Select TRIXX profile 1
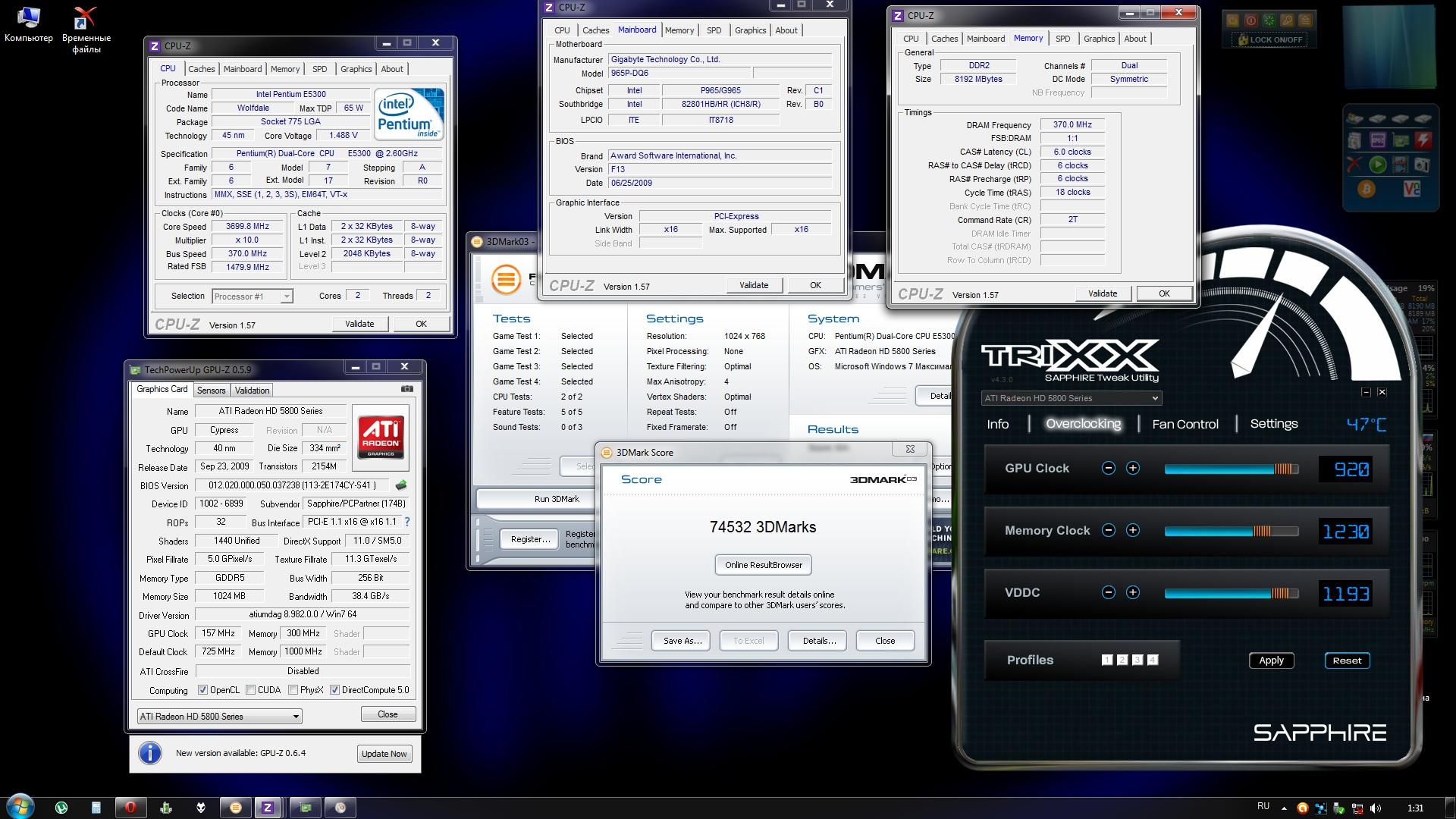Screen dimensions: 1456x819 click(x=1106, y=660)
